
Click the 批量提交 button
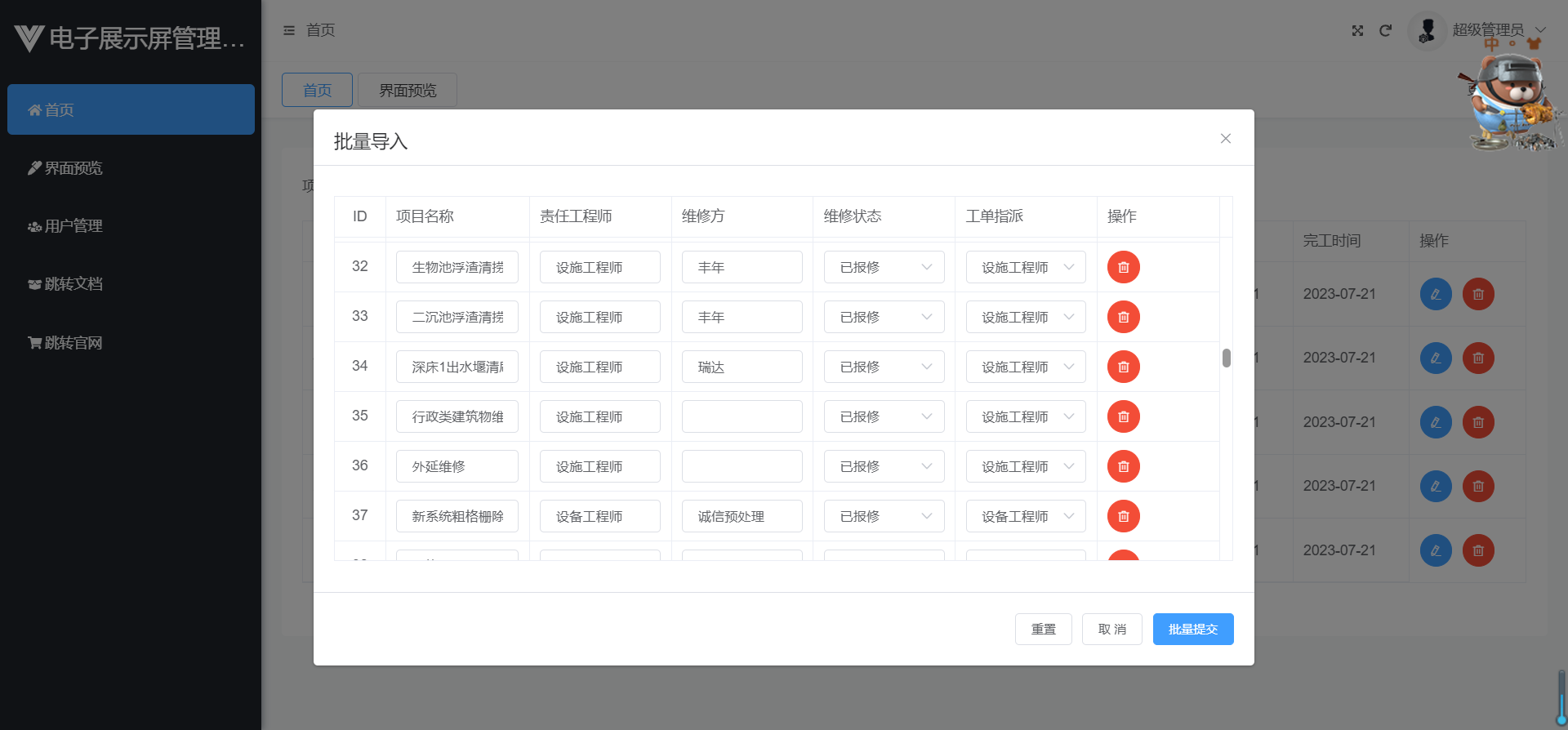(x=1192, y=629)
